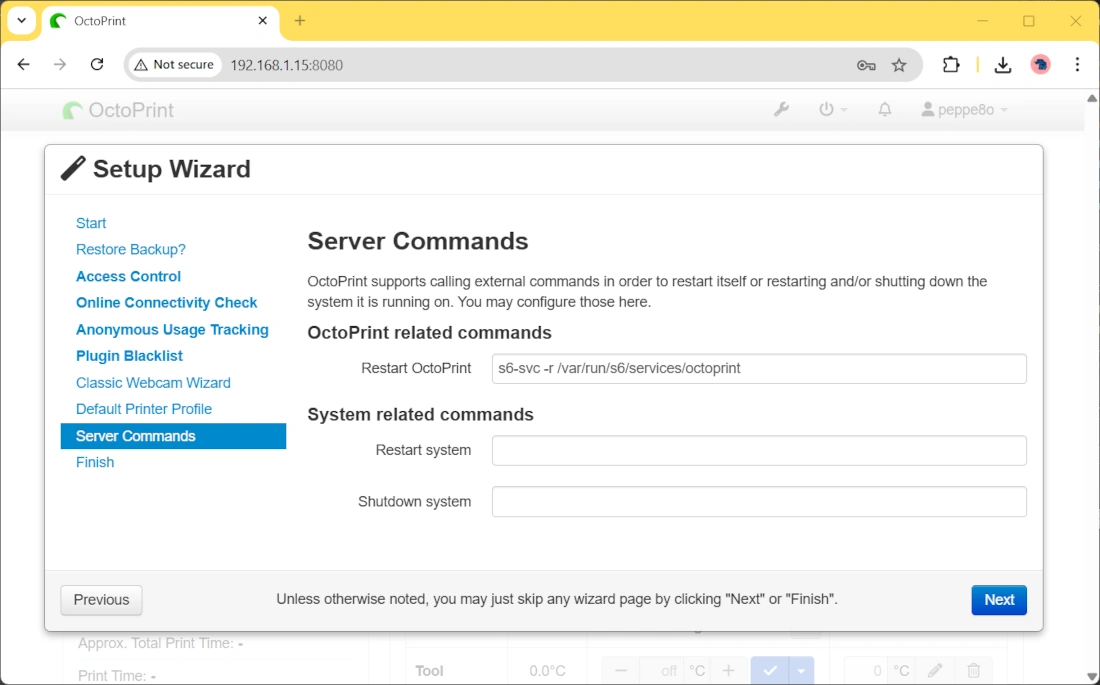Click the "Server Commands" heading text
This screenshot has height=685, width=1100.
pos(417,241)
